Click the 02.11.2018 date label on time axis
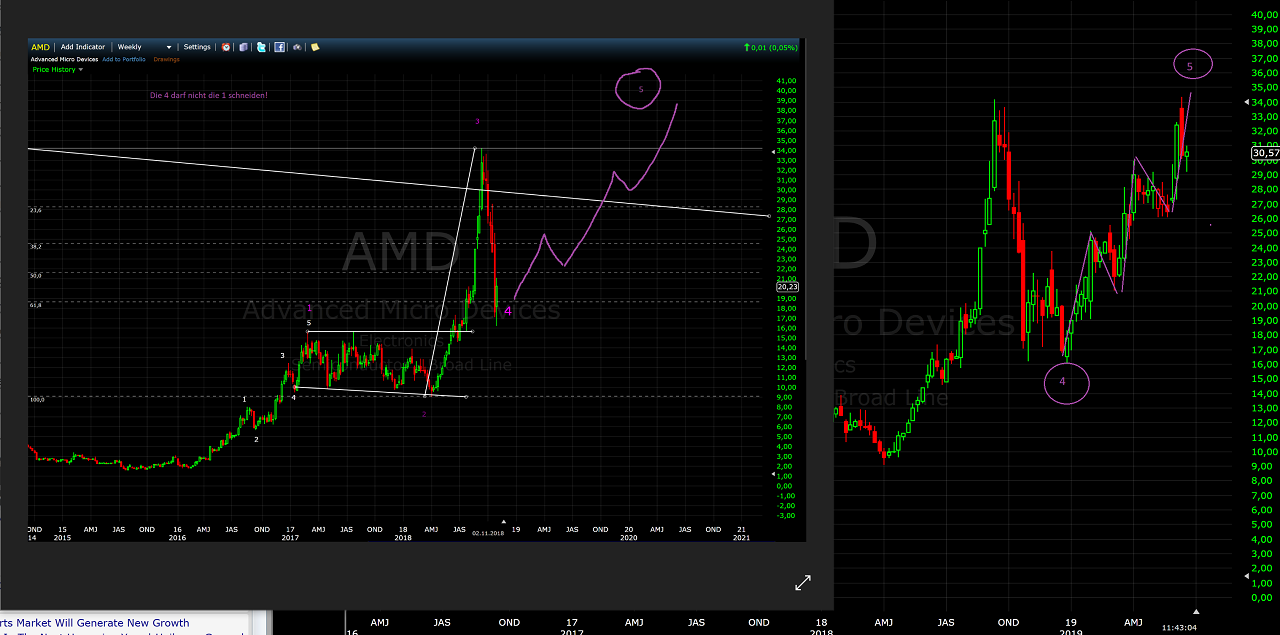This screenshot has width=1280, height=635. coord(488,533)
